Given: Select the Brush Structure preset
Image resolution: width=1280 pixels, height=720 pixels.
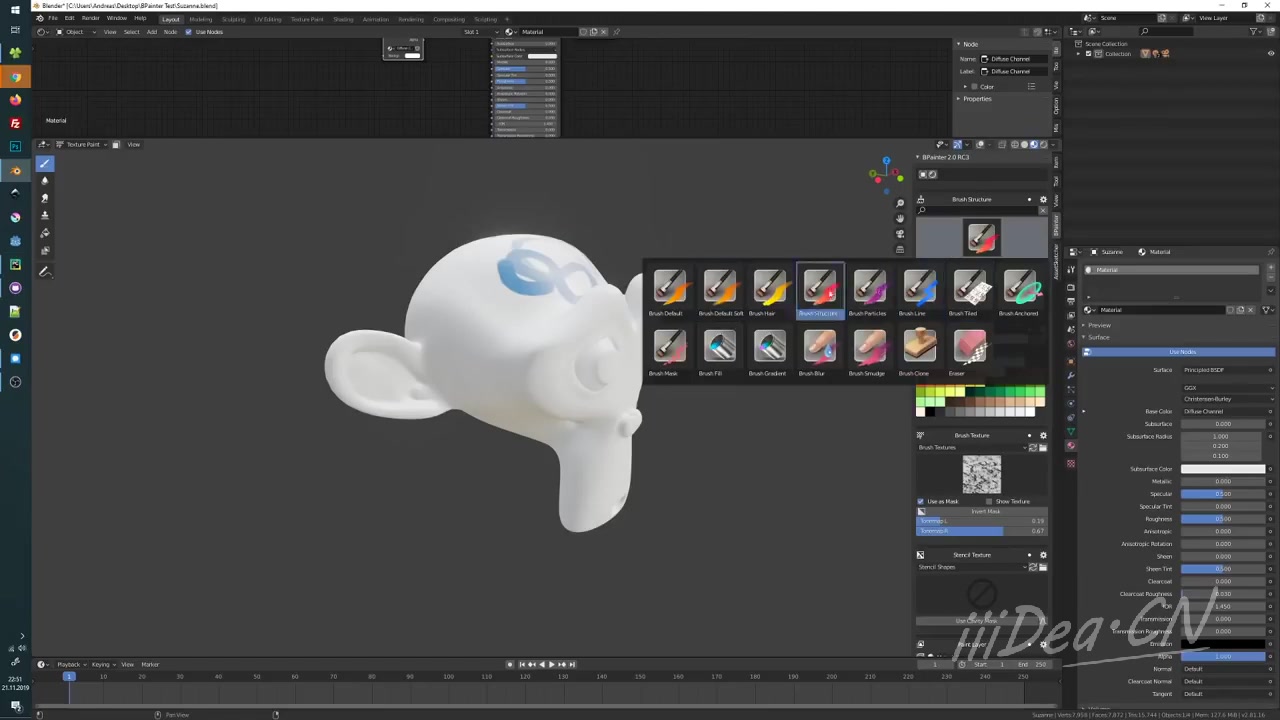Looking at the screenshot, I should click(819, 293).
